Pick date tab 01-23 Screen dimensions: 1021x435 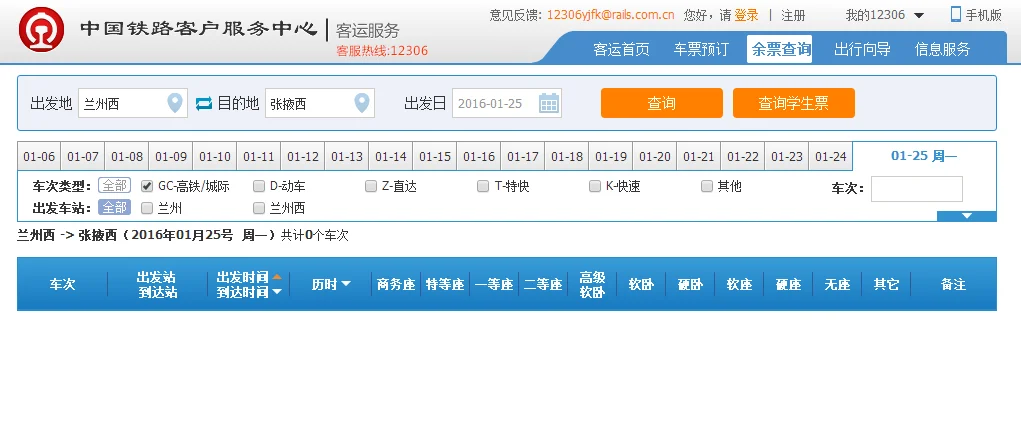(x=787, y=156)
